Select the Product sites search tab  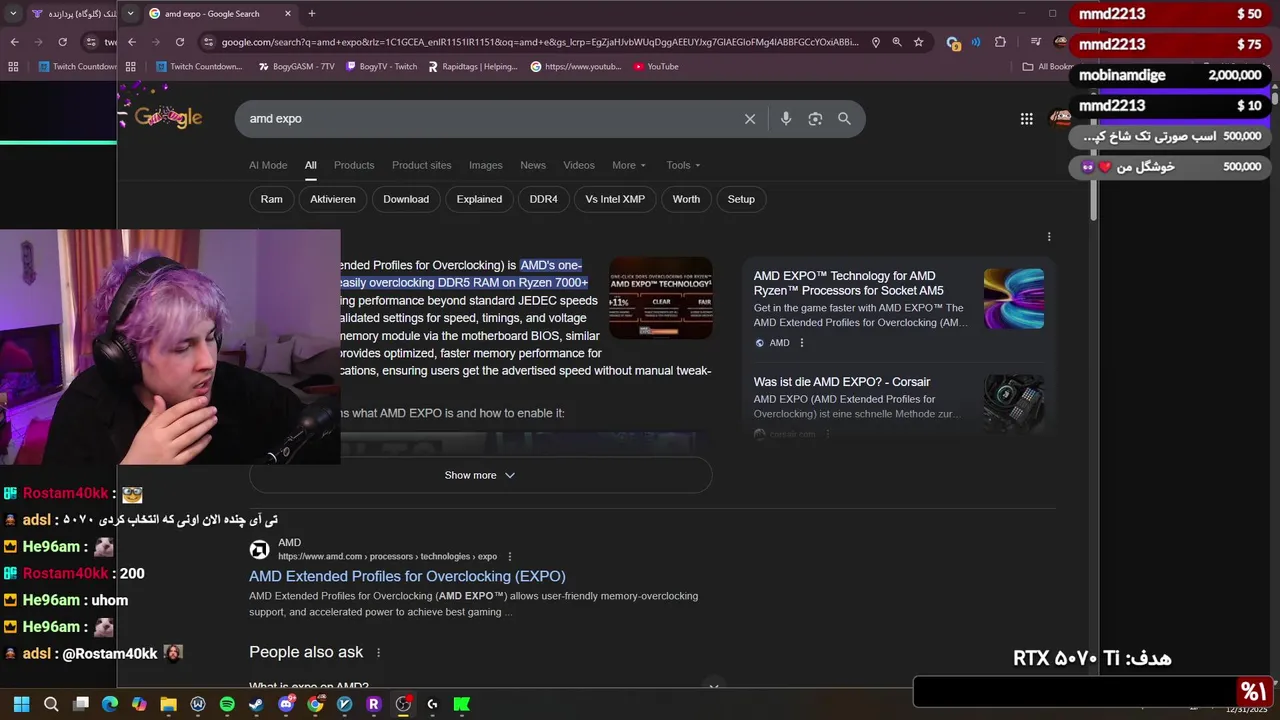pos(421,165)
